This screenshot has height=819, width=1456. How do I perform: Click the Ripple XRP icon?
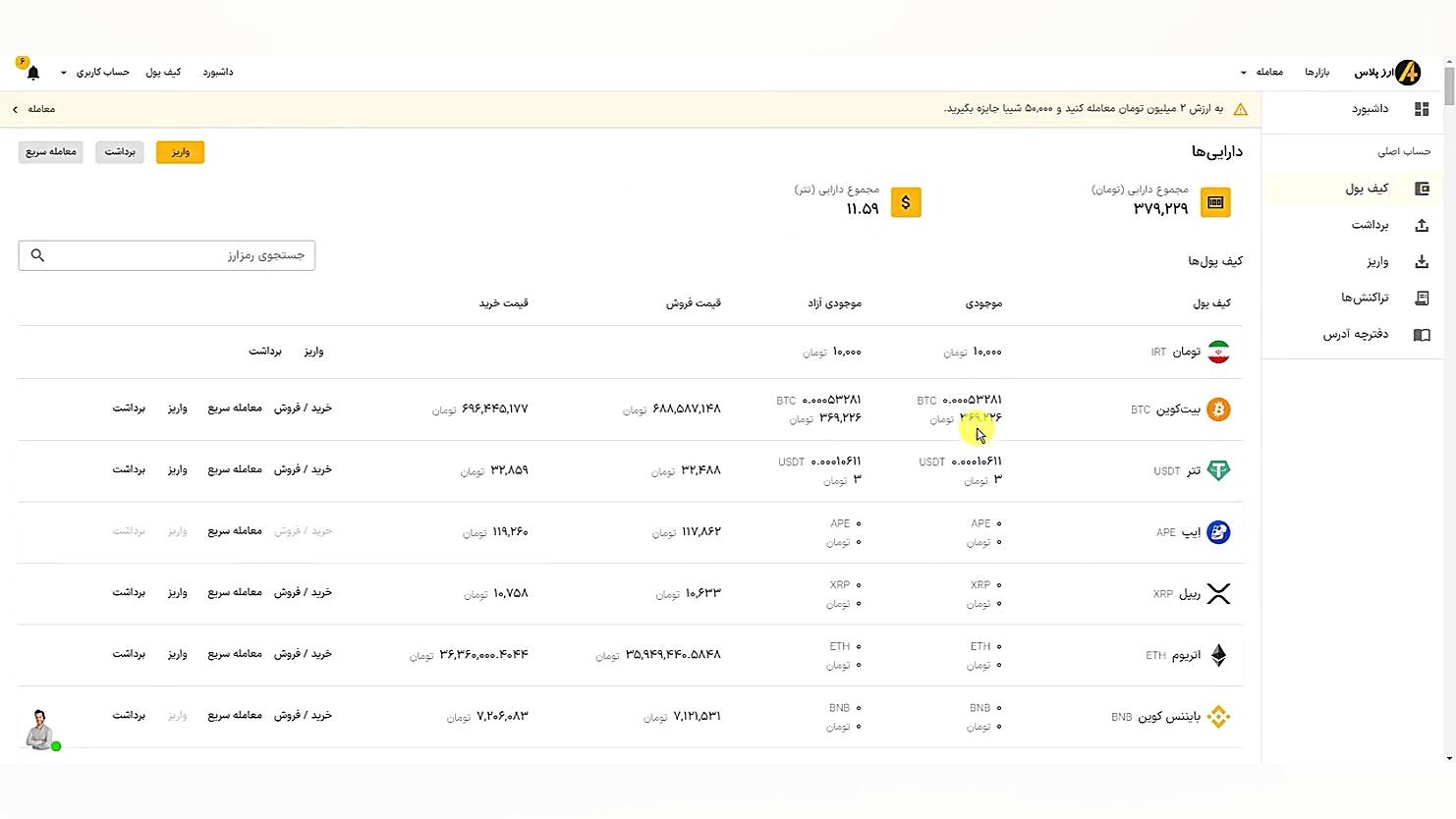point(1218,593)
